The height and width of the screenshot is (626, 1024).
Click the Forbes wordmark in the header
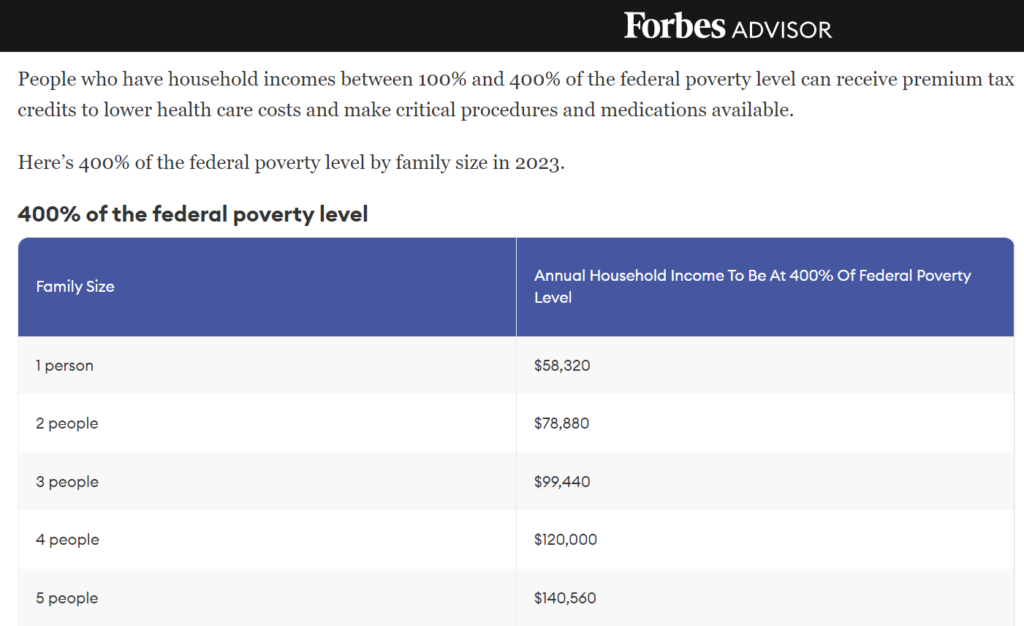674,26
